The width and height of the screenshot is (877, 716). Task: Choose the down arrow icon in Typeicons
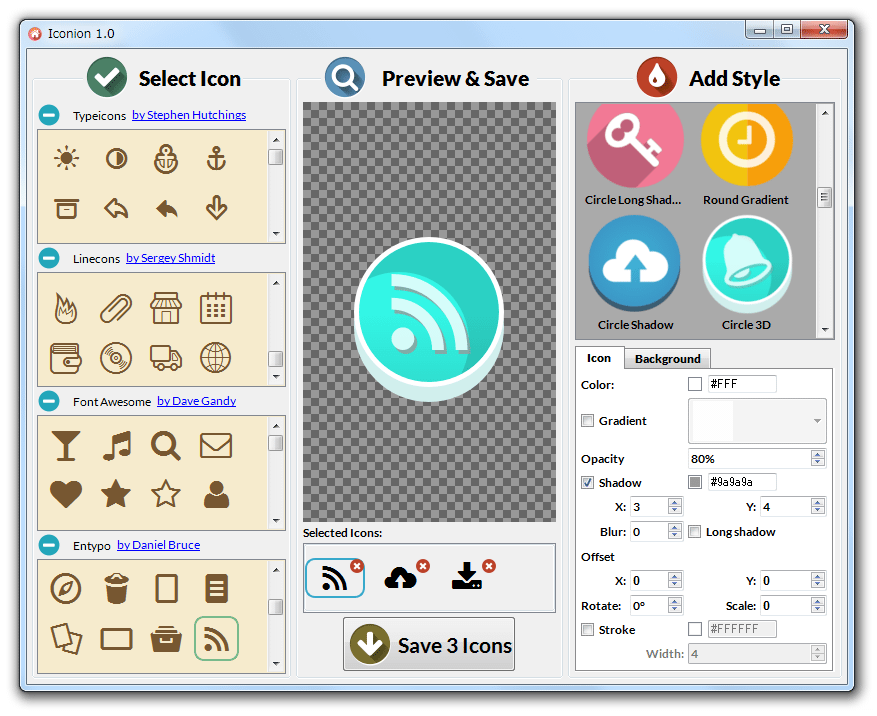216,208
